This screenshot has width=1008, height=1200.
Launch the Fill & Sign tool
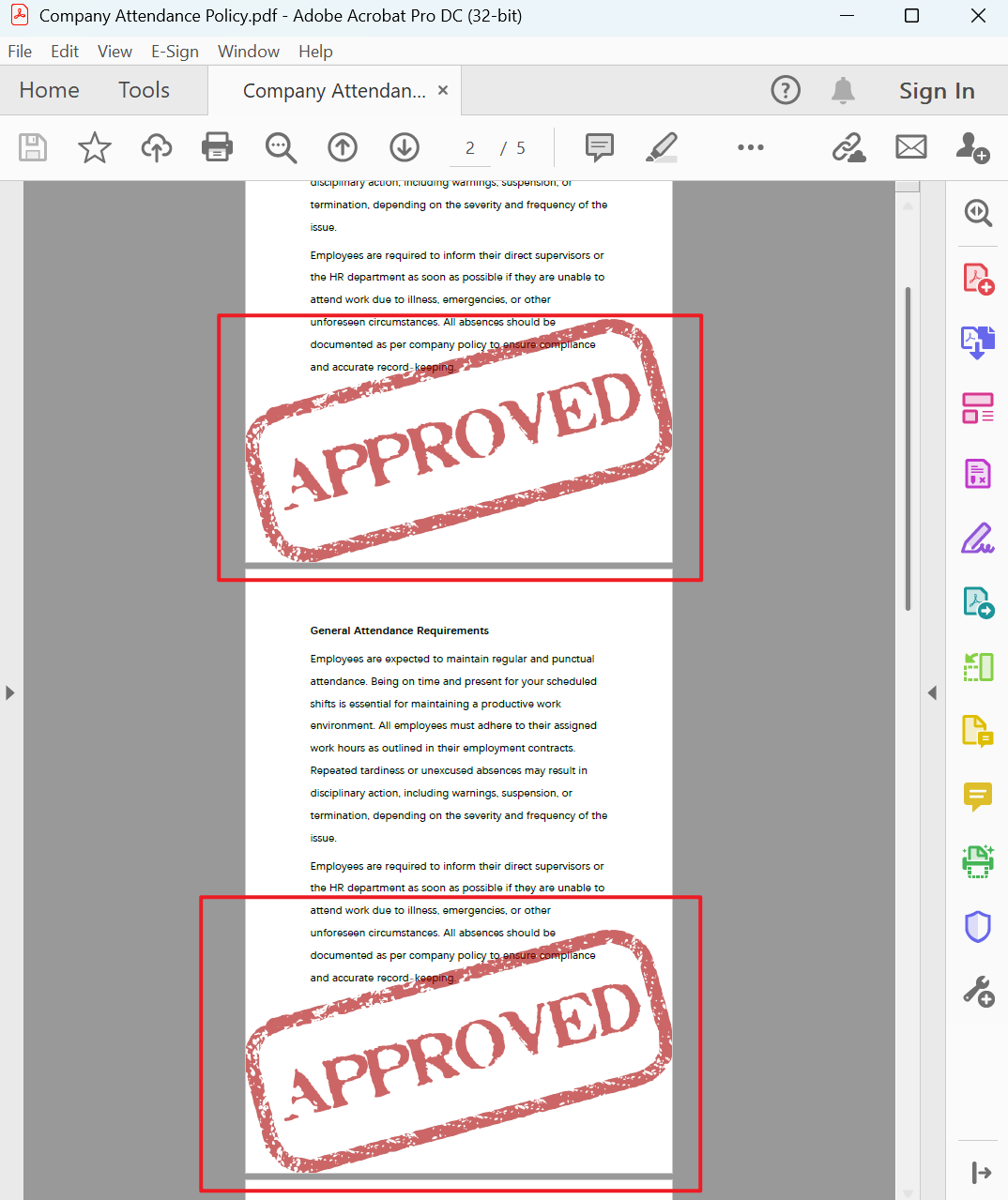coord(978,538)
